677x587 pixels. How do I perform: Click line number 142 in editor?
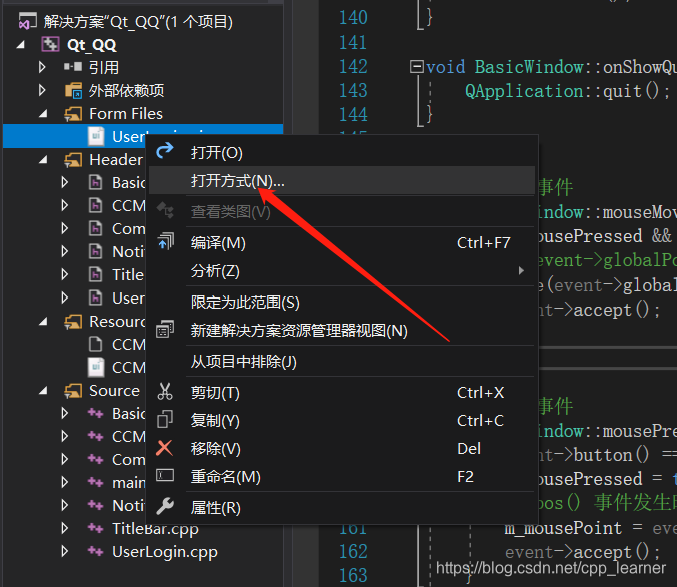(353, 66)
